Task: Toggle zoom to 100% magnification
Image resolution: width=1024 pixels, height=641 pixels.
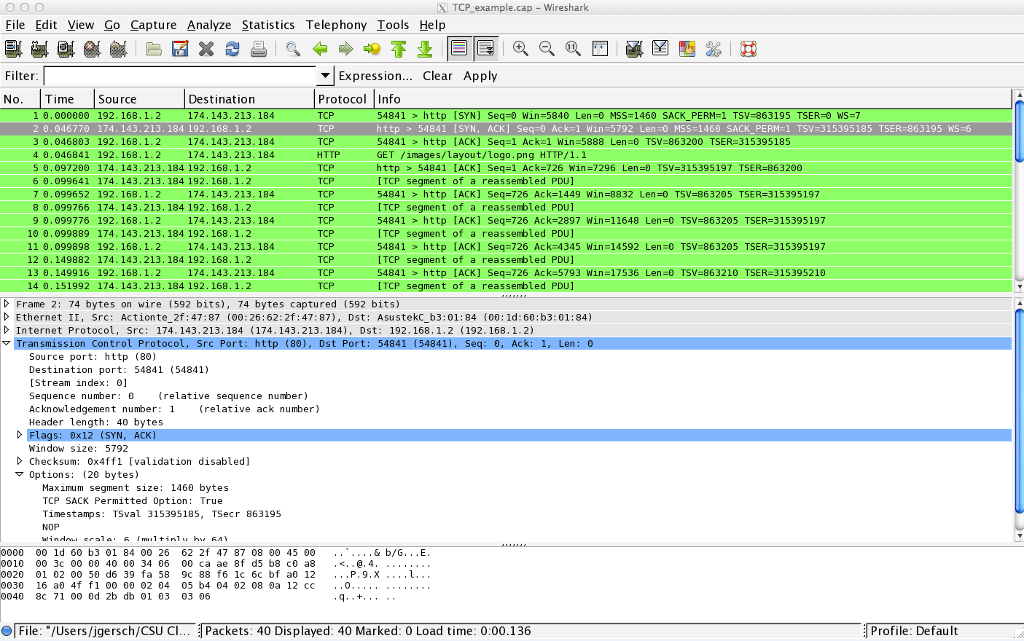Action: (571, 48)
